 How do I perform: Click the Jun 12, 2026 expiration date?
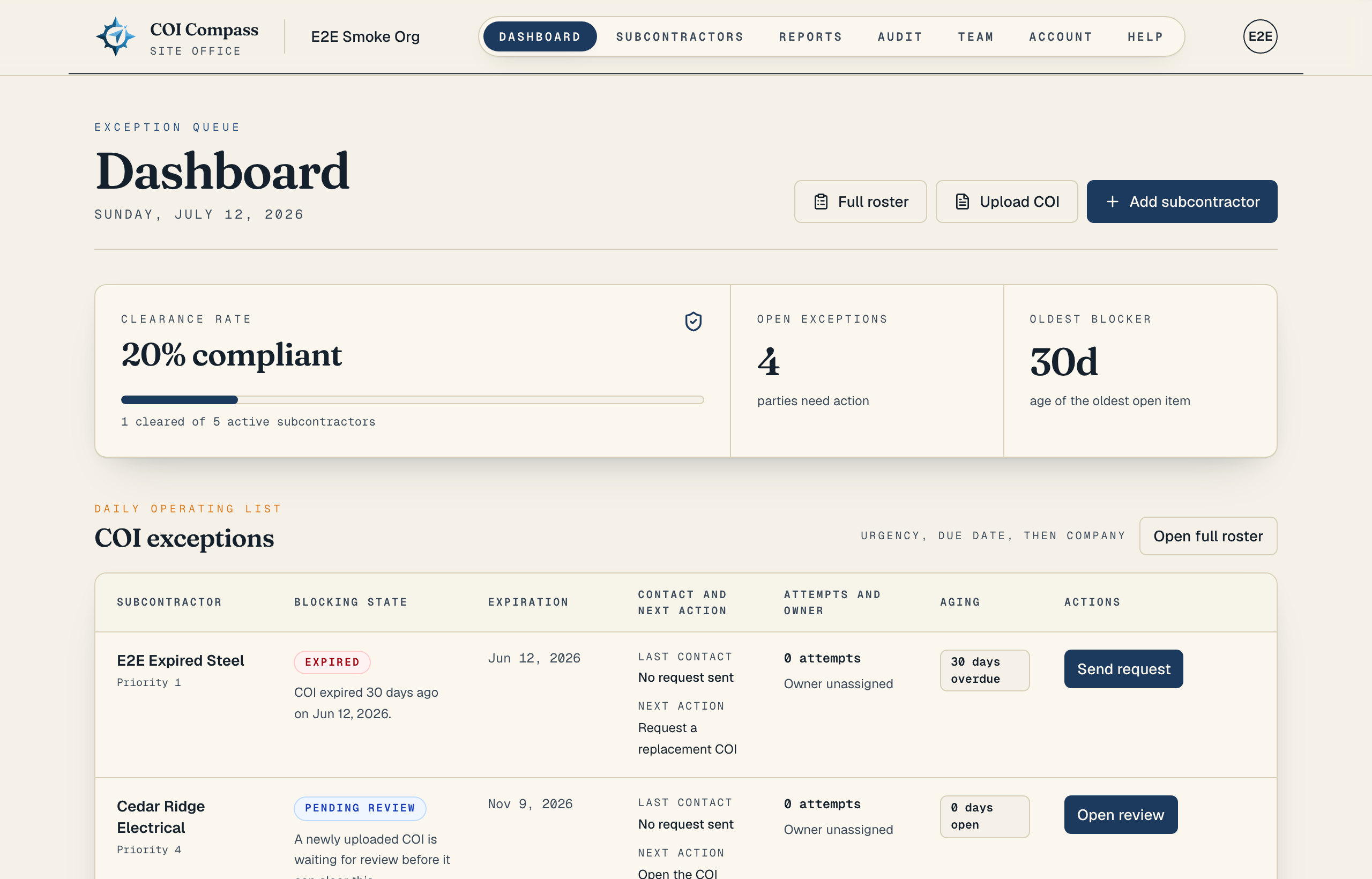pyautogui.click(x=534, y=658)
